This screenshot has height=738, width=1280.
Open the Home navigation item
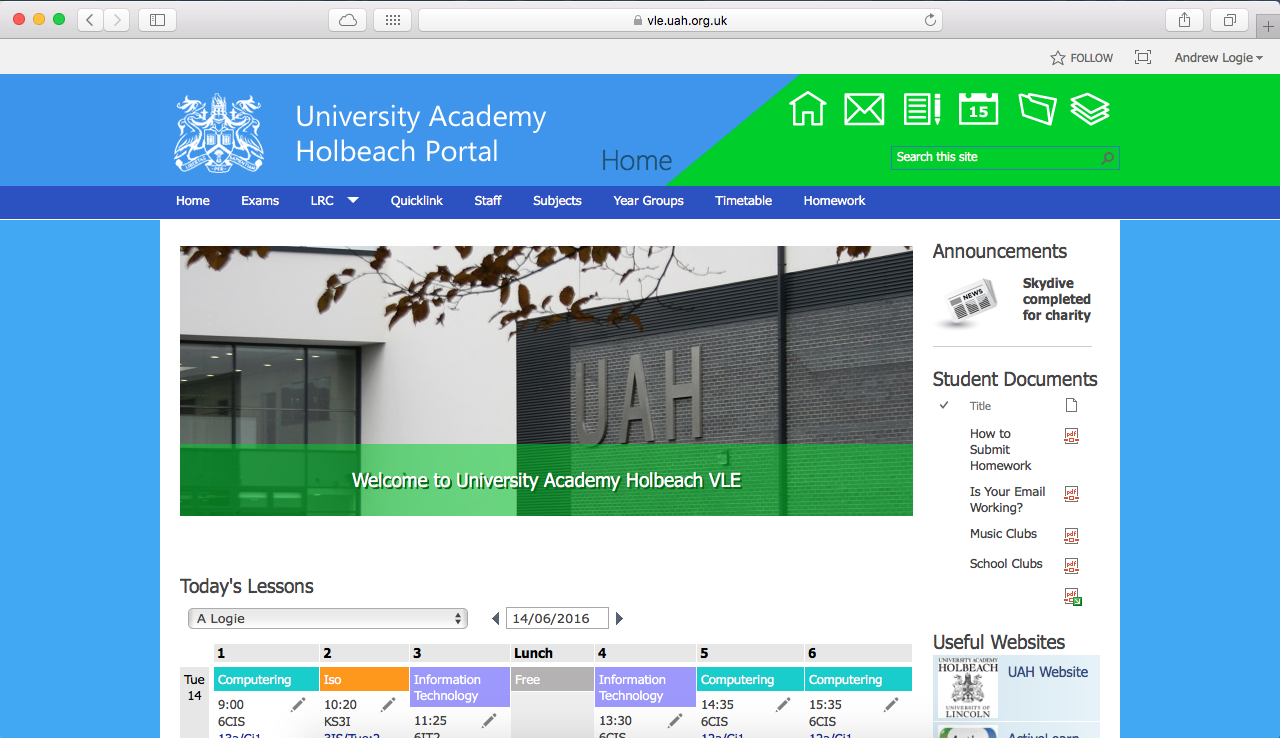click(x=193, y=201)
